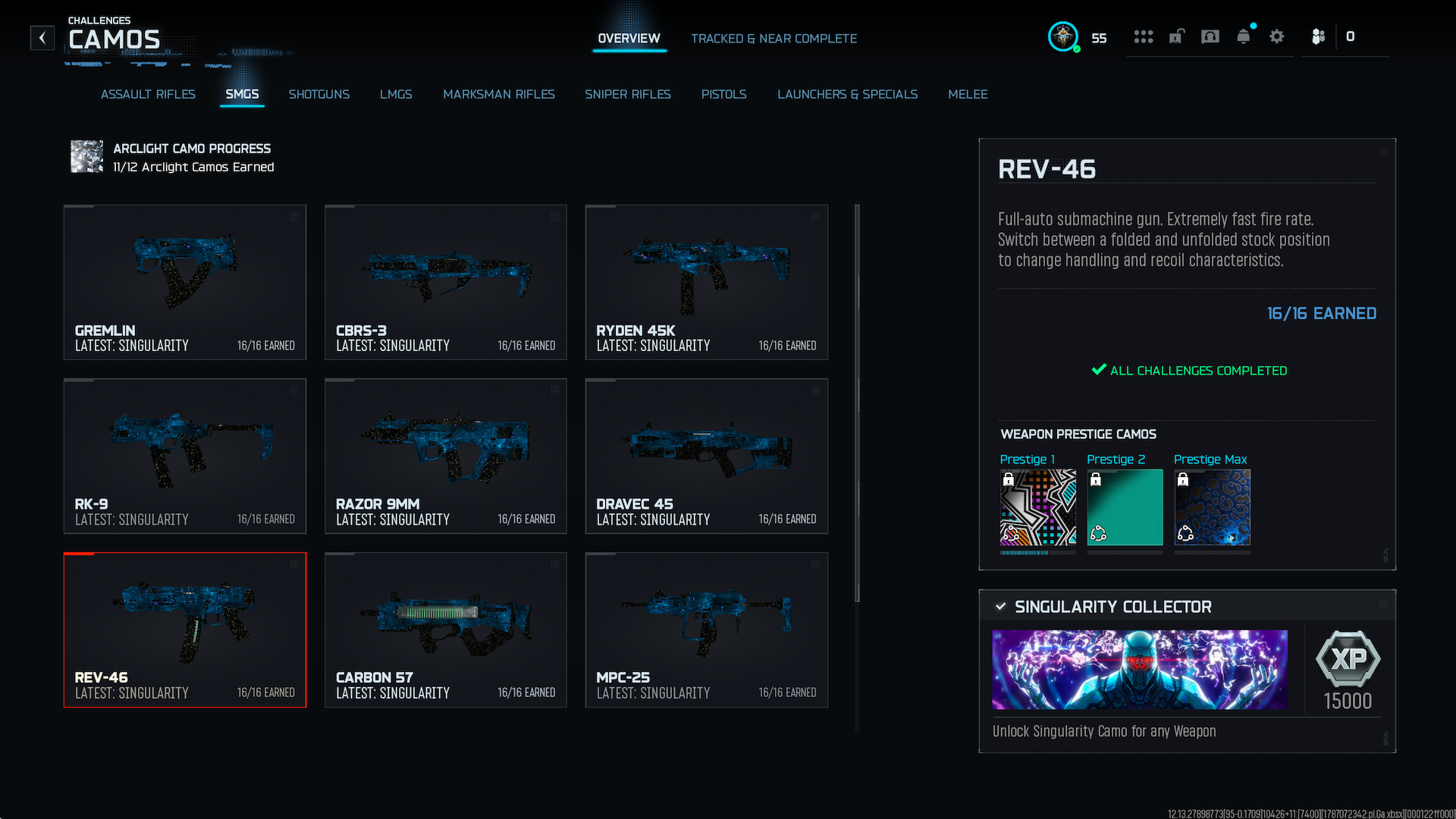Screen dimensions: 1456x819
Task: Open the settings gear icon
Action: coord(1277,36)
